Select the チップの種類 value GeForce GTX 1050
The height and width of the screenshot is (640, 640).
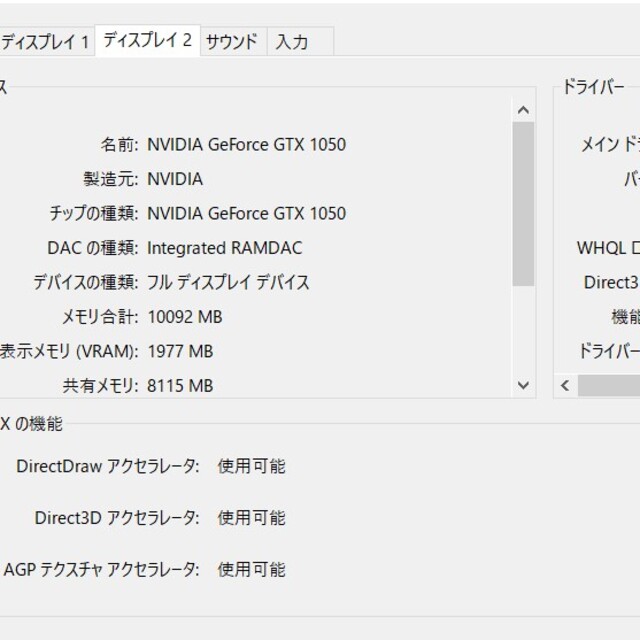point(247,213)
